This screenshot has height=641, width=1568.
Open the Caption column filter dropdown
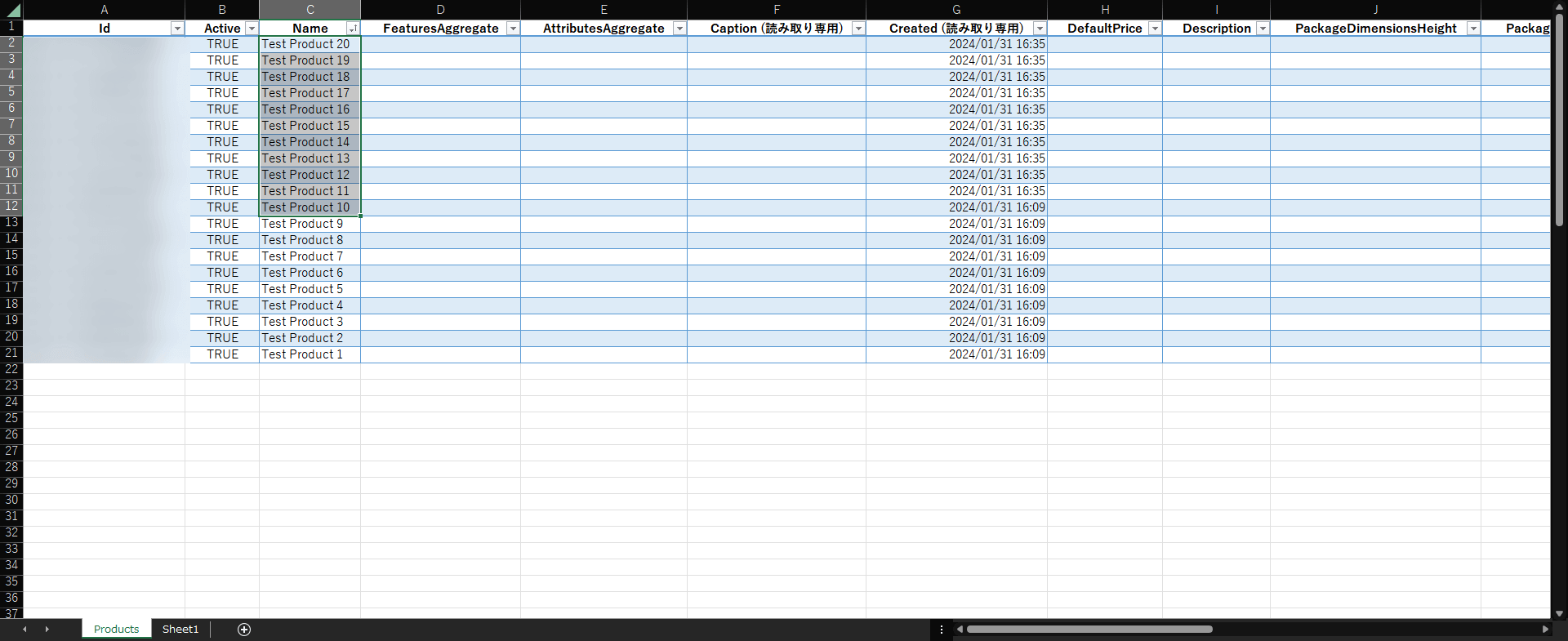(858, 29)
